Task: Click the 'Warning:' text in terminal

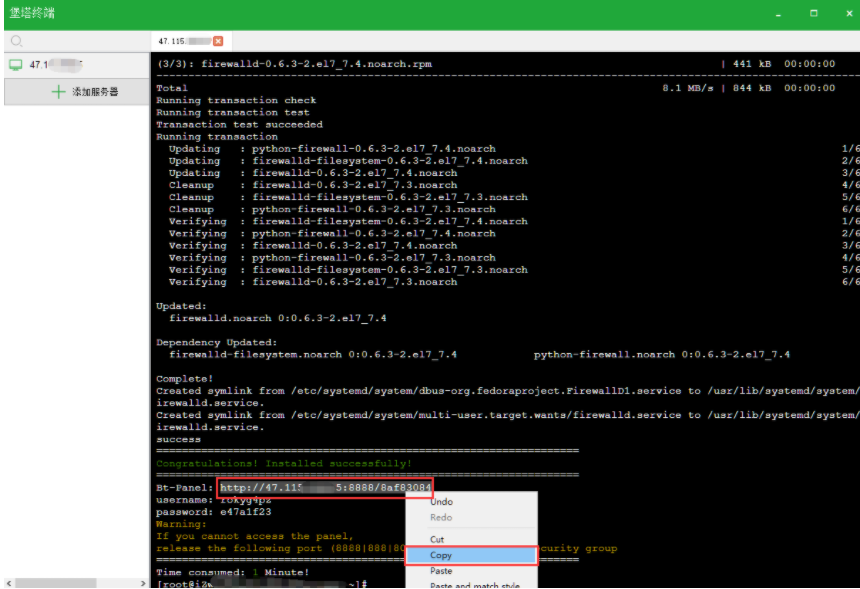Action: tap(181, 524)
